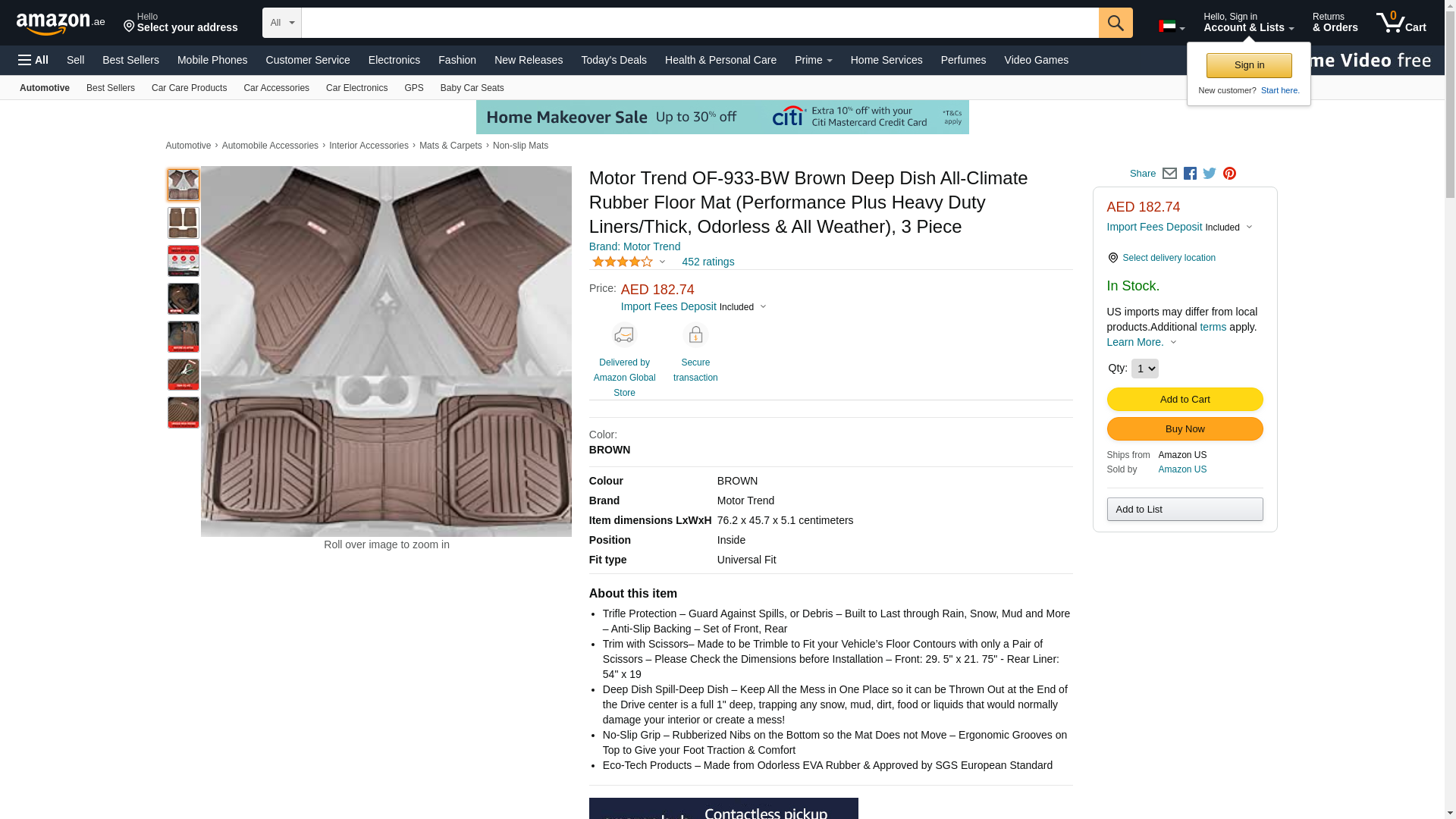Viewport: 1456px width, 819px height.
Task: Share via email envelope icon
Action: coord(1169,174)
